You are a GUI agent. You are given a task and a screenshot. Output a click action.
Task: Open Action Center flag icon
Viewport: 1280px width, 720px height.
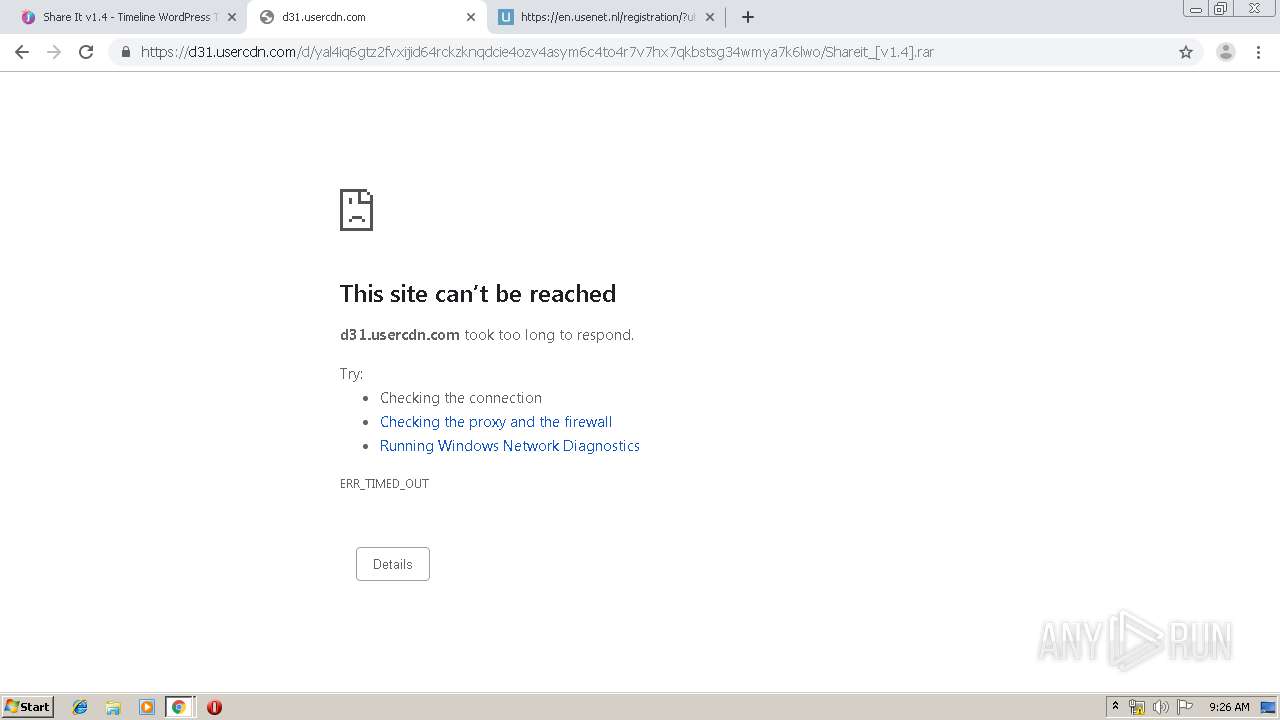pyautogui.click(x=1185, y=707)
